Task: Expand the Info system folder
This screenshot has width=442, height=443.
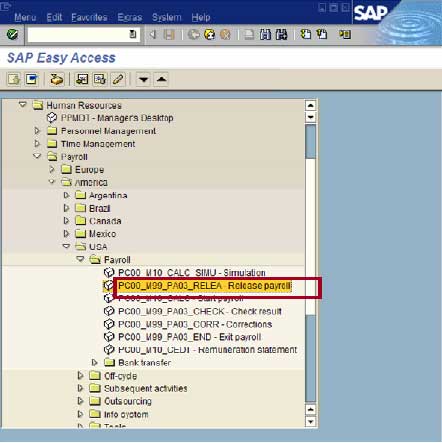Action: coord(80,414)
